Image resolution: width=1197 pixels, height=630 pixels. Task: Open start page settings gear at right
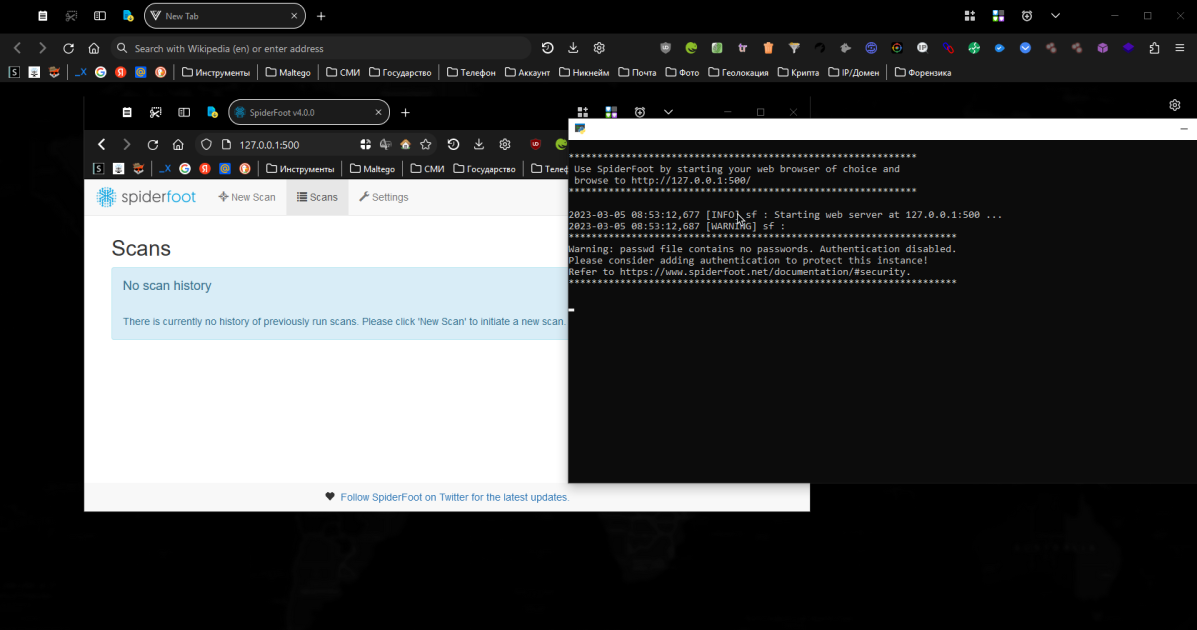click(1175, 105)
